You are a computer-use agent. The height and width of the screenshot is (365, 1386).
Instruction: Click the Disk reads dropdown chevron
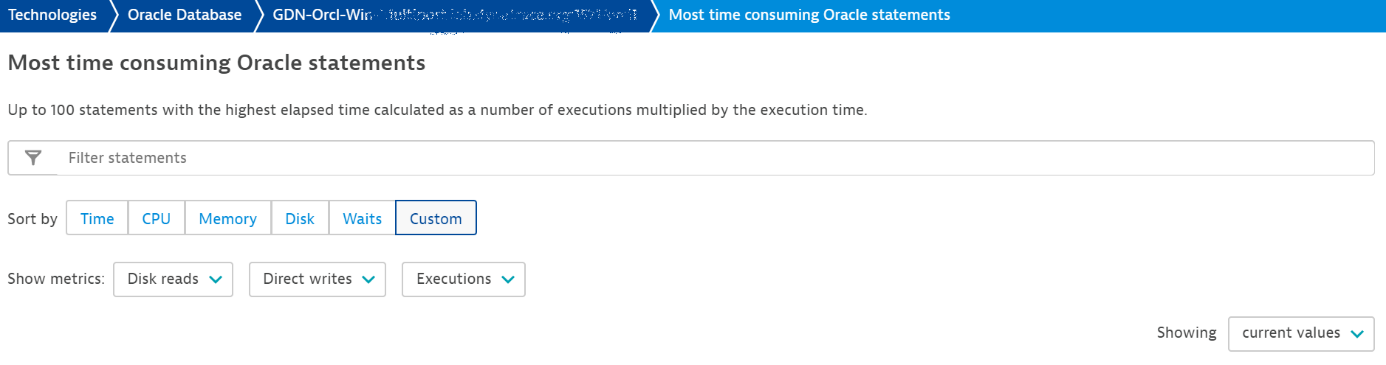[216, 280]
